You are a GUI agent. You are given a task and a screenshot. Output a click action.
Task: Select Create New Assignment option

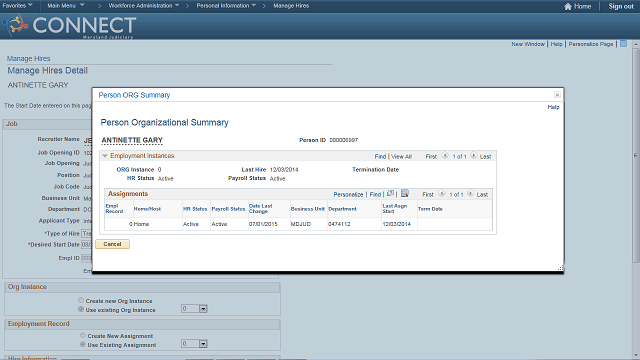pyautogui.click(x=83, y=336)
